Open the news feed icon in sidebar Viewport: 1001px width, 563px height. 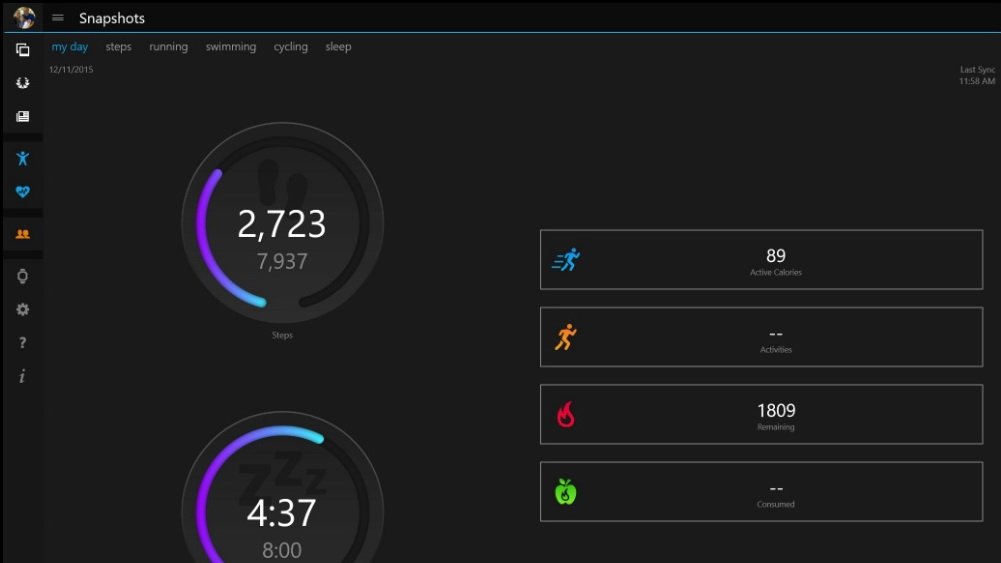(x=22, y=116)
